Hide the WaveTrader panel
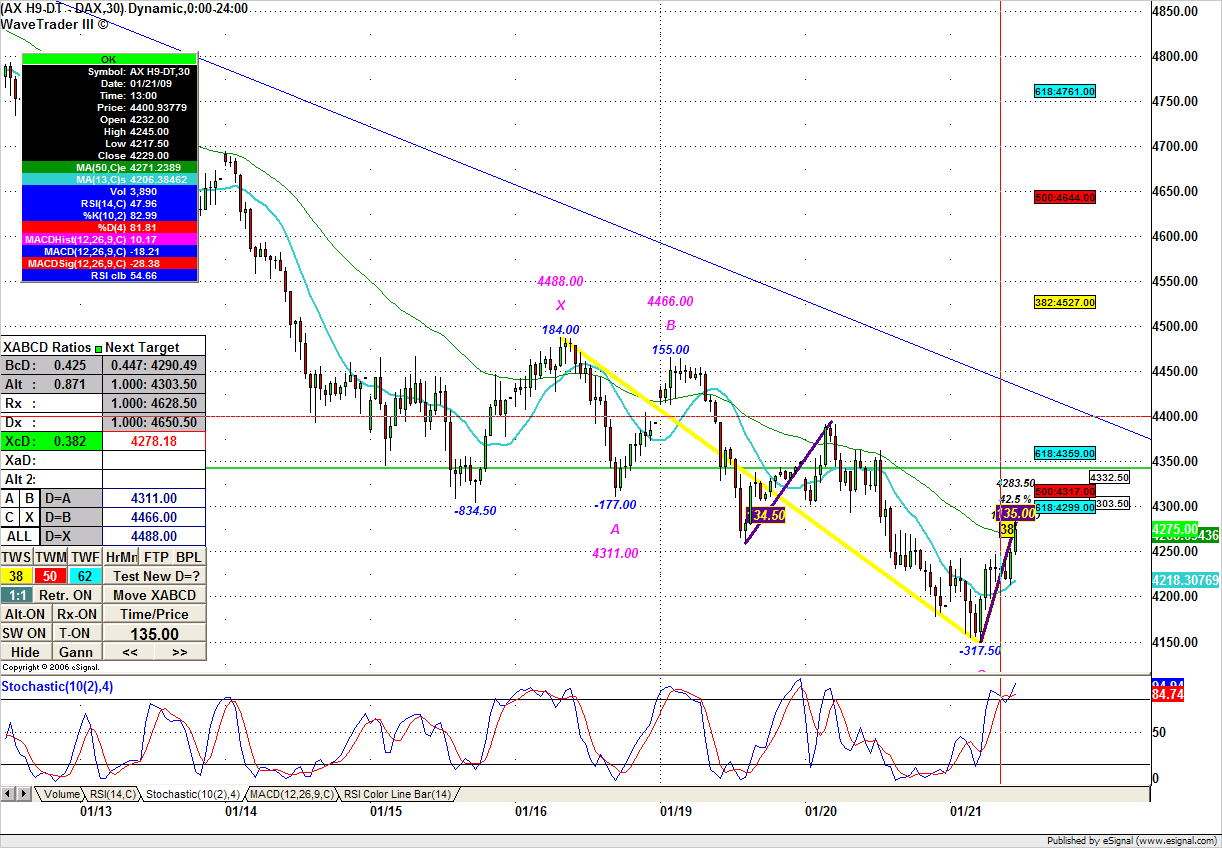1222x848 pixels. click(x=25, y=652)
